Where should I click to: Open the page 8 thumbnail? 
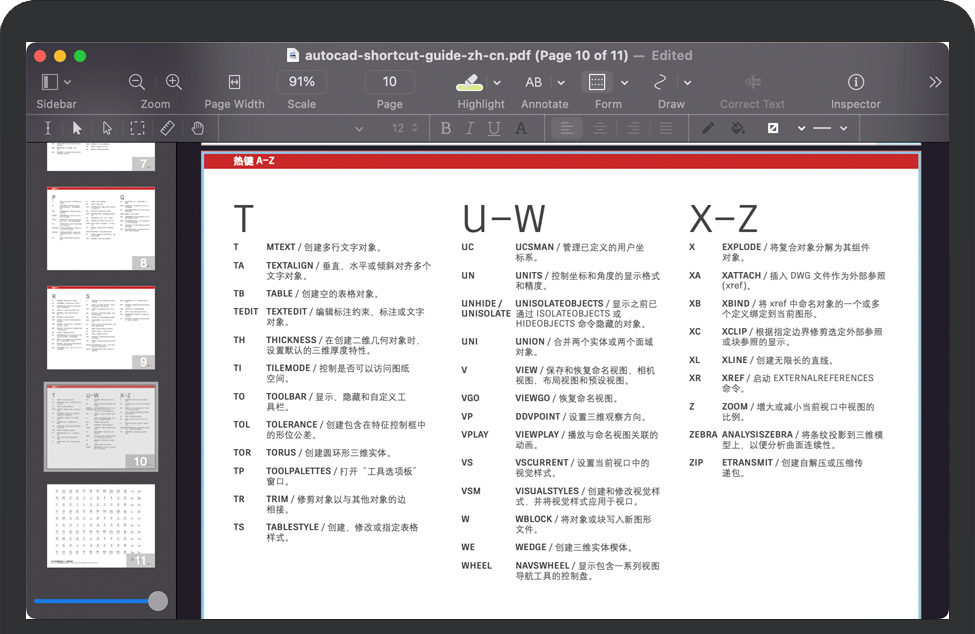click(101, 228)
